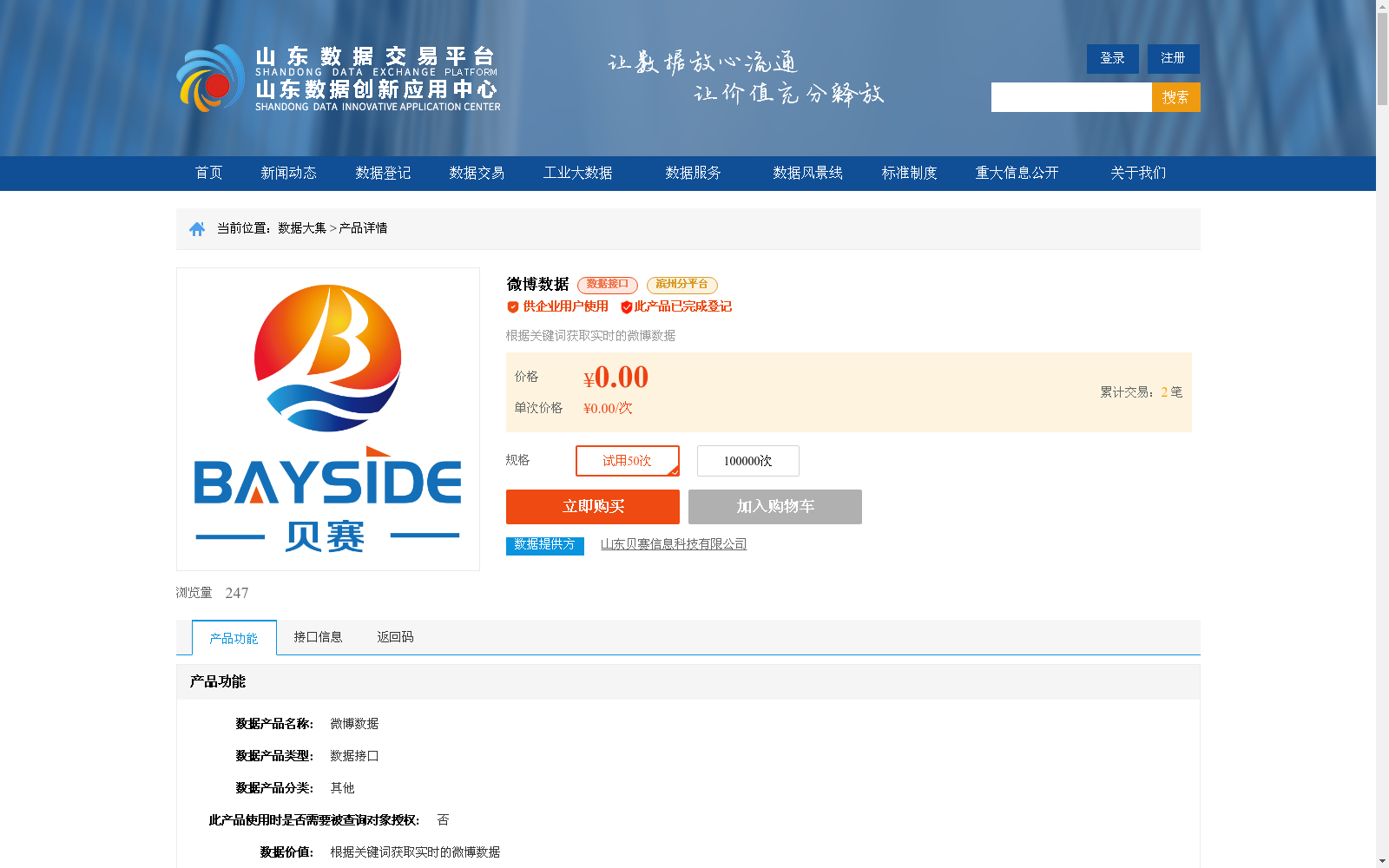1389x868 pixels.
Task: Click the 立即购买 buy now button
Action: (593, 507)
